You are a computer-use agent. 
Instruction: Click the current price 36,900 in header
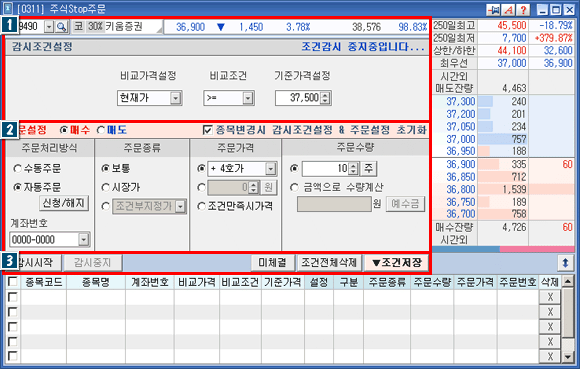[x=190, y=27]
